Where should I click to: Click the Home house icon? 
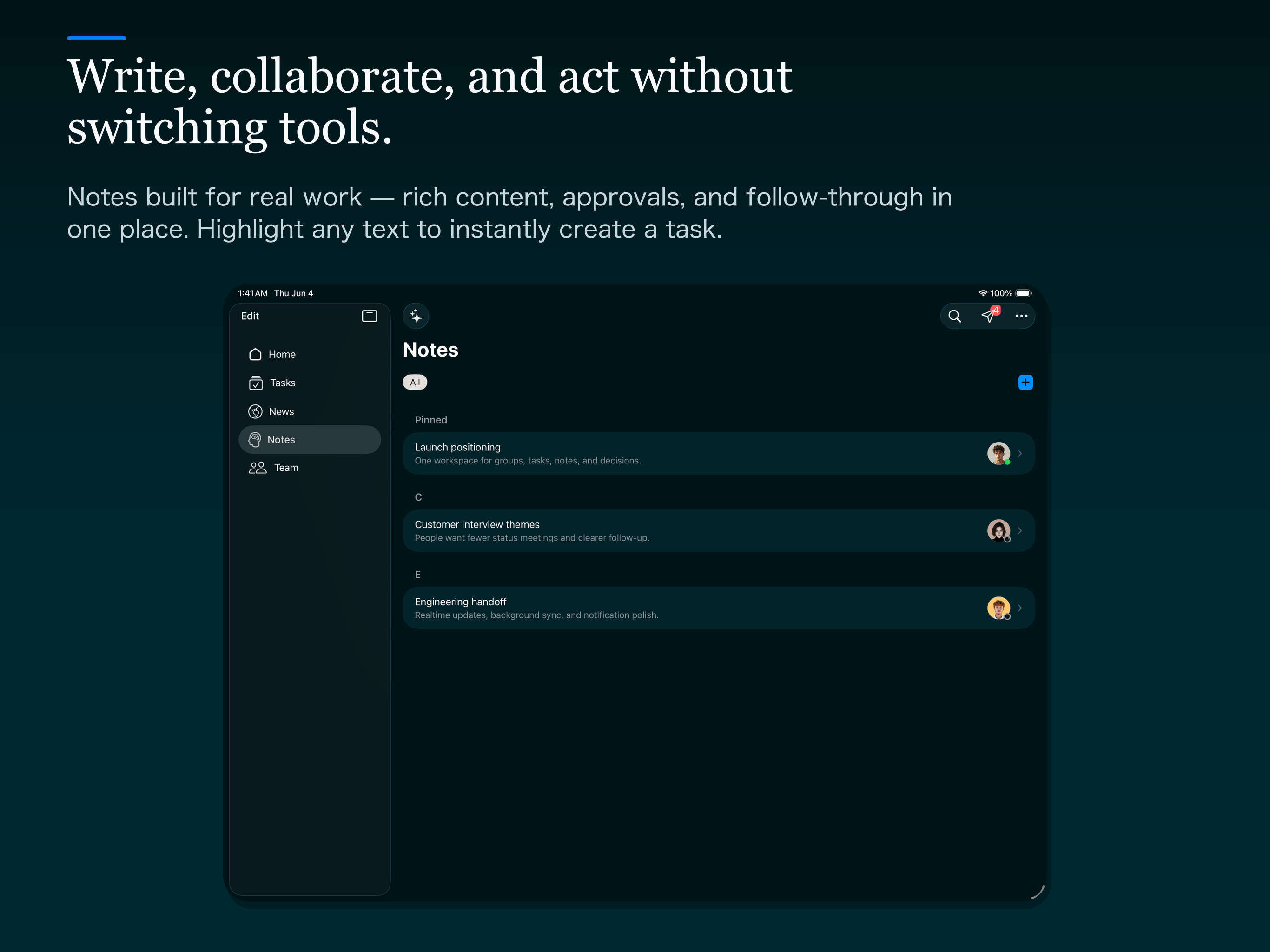(x=255, y=354)
